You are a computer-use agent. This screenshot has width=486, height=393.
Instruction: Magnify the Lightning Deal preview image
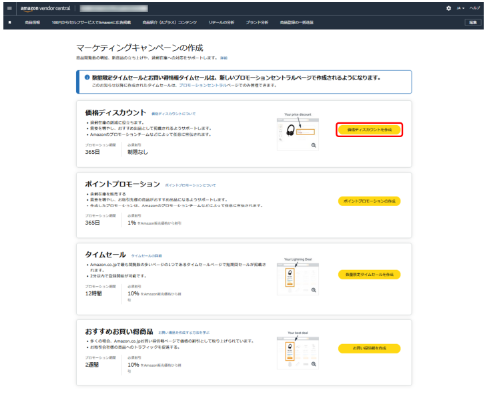click(x=313, y=290)
